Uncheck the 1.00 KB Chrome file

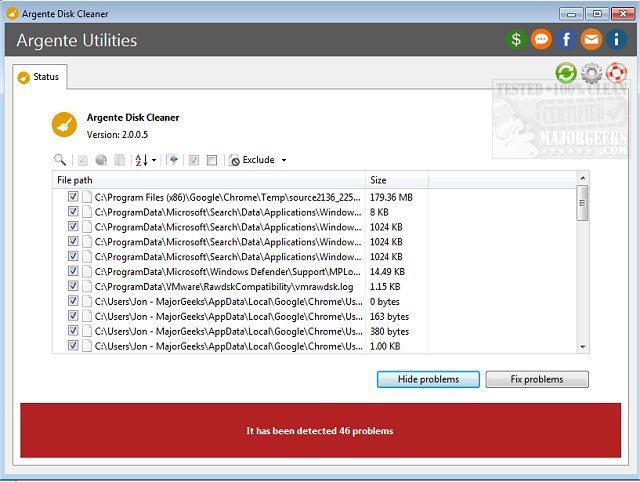point(73,346)
